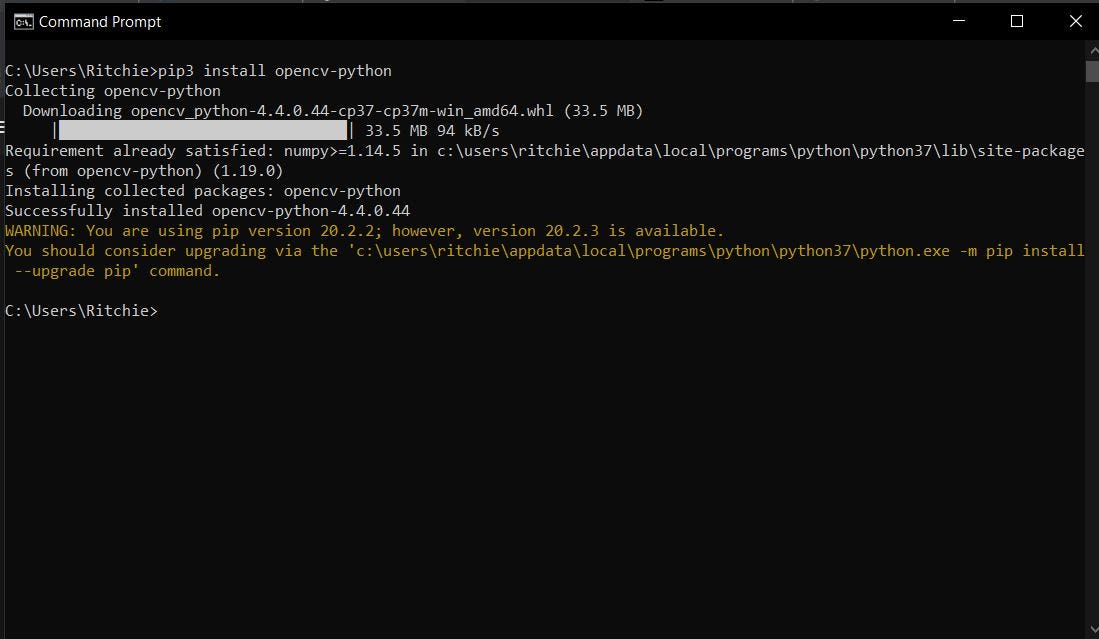Click the numpy requirement satisfied line

coord(400,150)
